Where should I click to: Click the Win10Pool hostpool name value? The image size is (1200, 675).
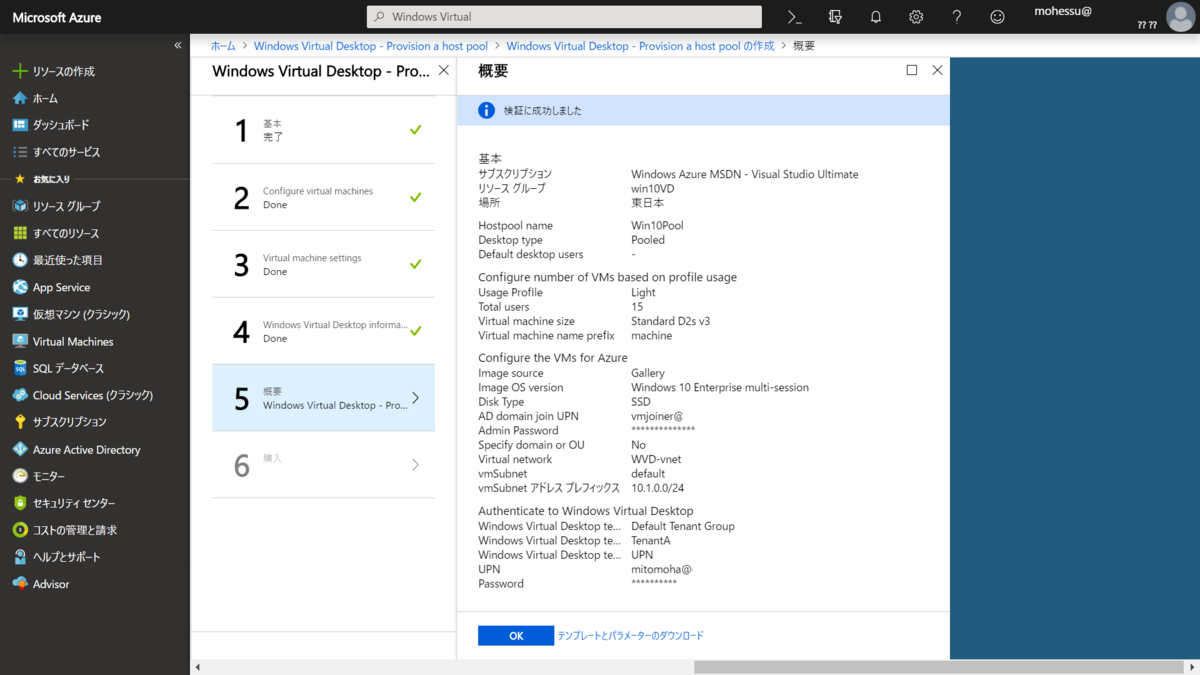tap(657, 226)
